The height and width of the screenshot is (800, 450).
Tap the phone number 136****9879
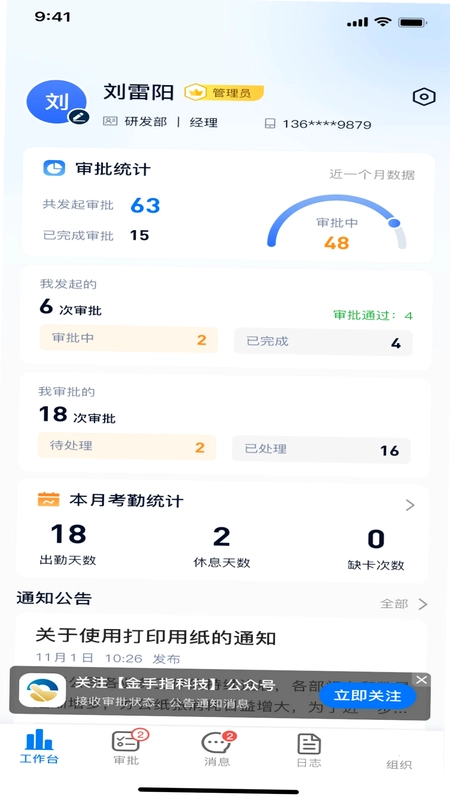pos(327,124)
